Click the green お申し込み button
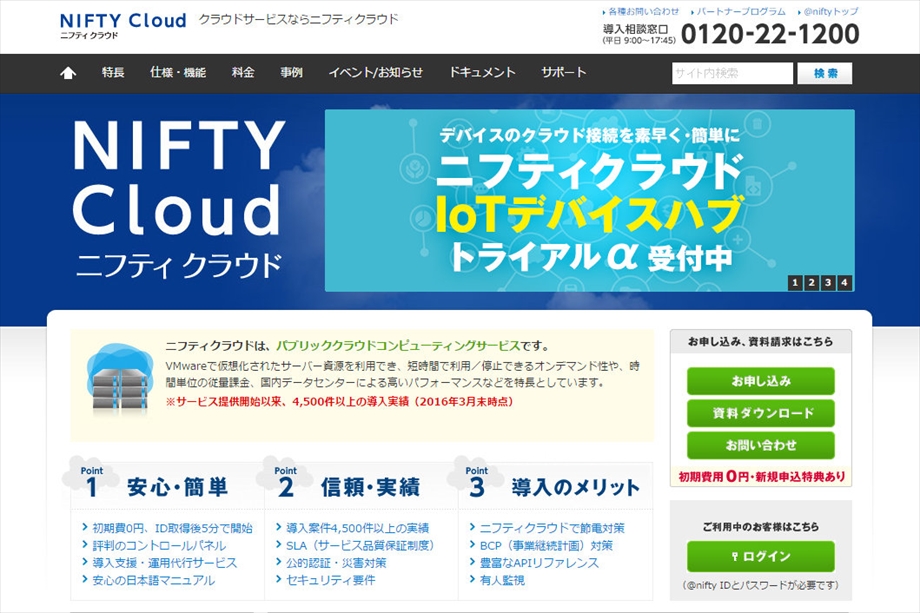The image size is (920, 613). (x=760, y=381)
